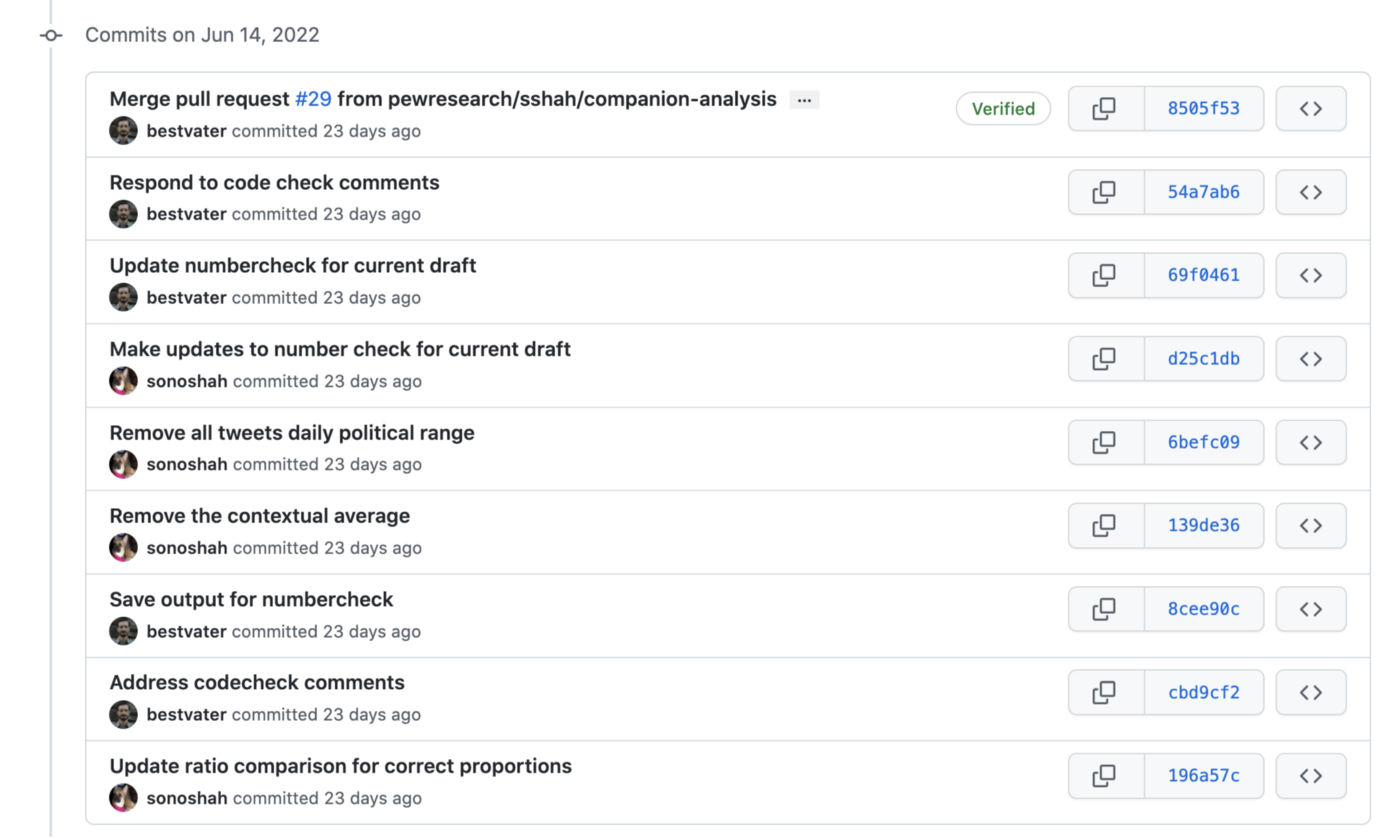Image resolution: width=1400 pixels, height=839 pixels.
Task: Copy the full SHA for commit 8505f53
Action: [1106, 108]
